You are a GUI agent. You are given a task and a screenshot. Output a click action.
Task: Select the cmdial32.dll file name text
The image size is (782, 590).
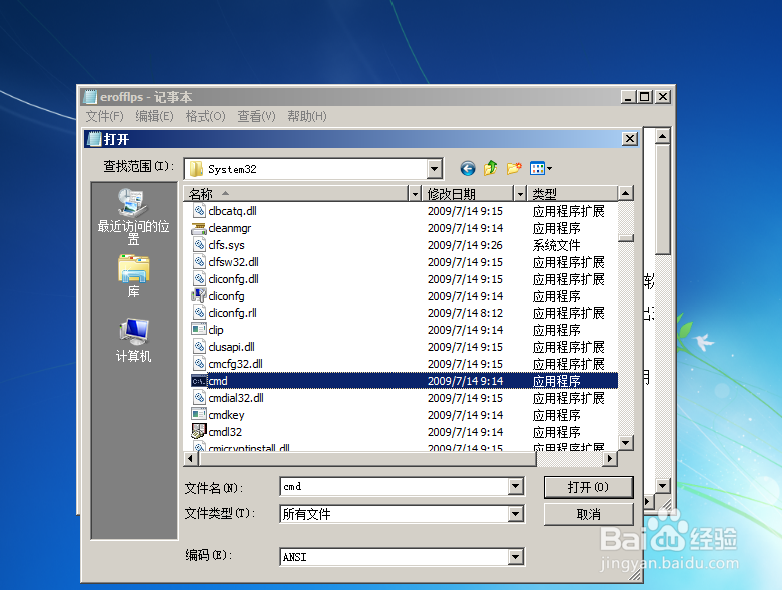(x=236, y=398)
